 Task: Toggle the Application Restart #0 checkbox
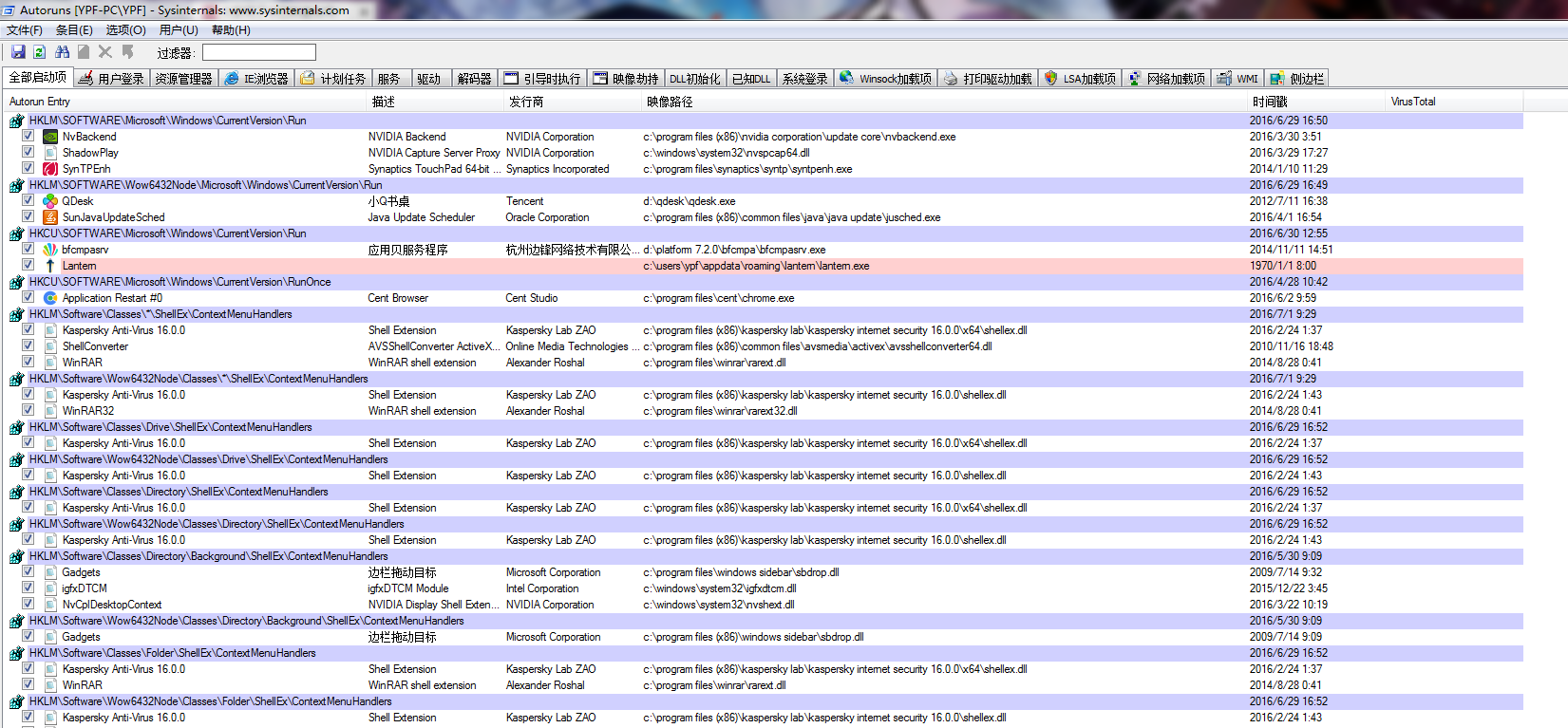28,297
